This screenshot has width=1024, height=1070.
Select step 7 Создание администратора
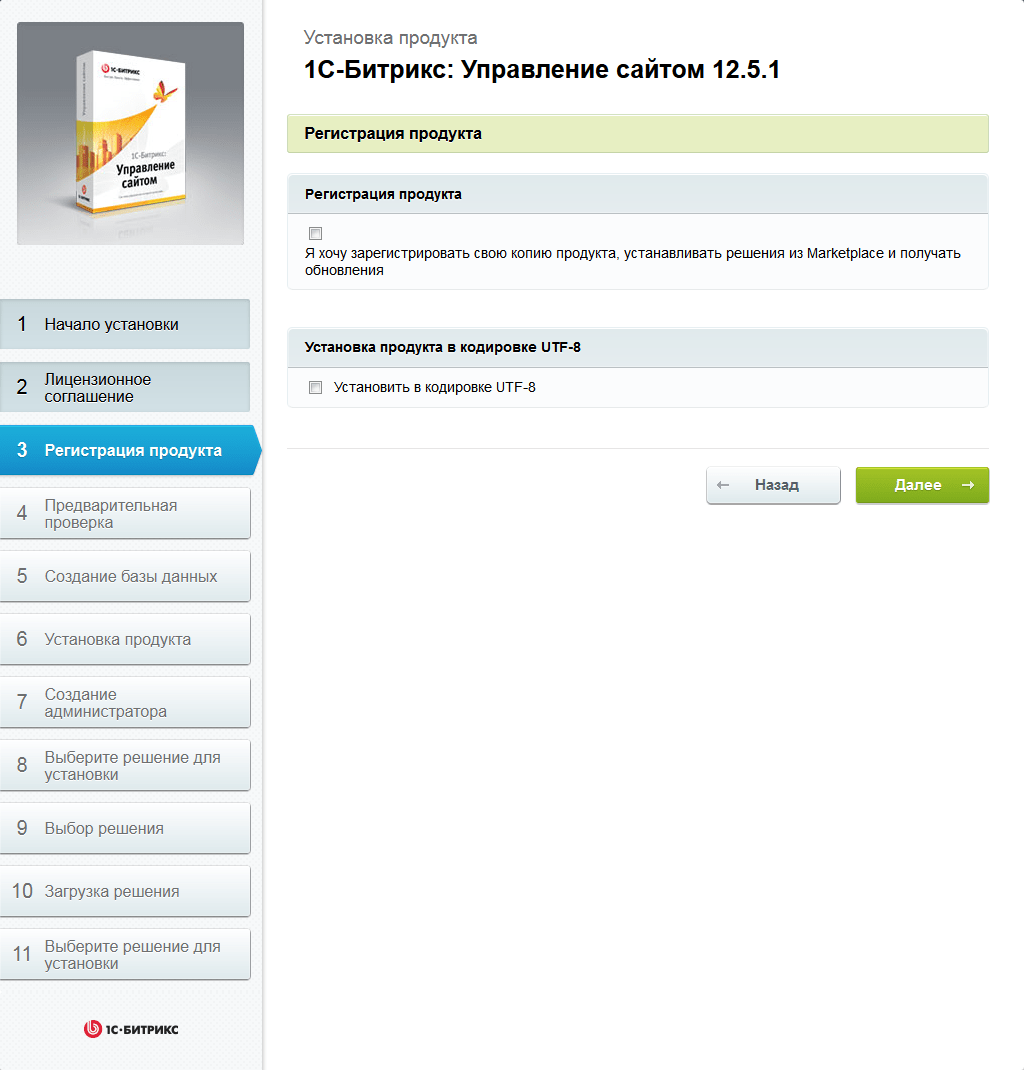[125, 703]
